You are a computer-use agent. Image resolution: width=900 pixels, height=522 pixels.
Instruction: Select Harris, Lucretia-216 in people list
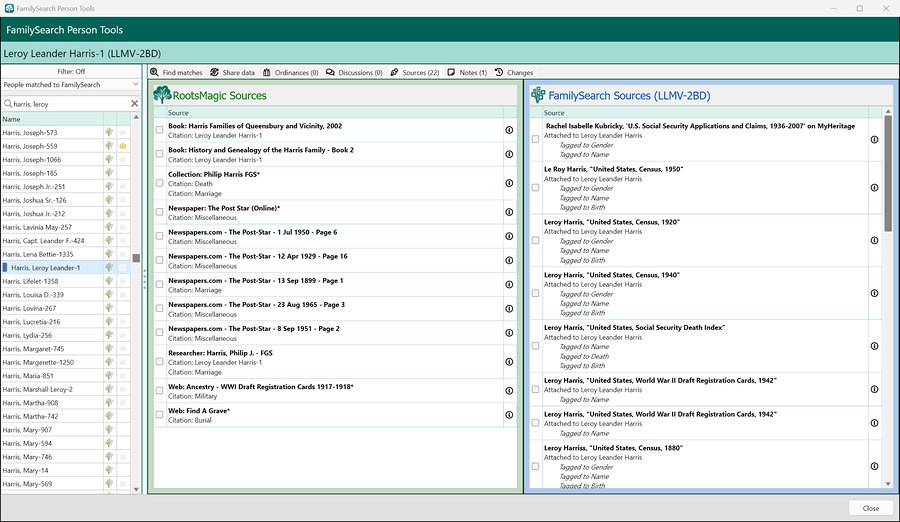52,322
